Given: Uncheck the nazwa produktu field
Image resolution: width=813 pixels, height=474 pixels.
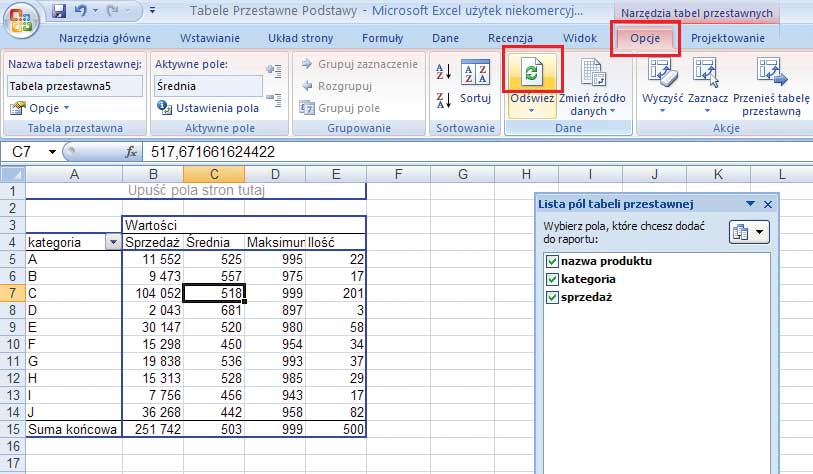Looking at the screenshot, I should pos(552,261).
